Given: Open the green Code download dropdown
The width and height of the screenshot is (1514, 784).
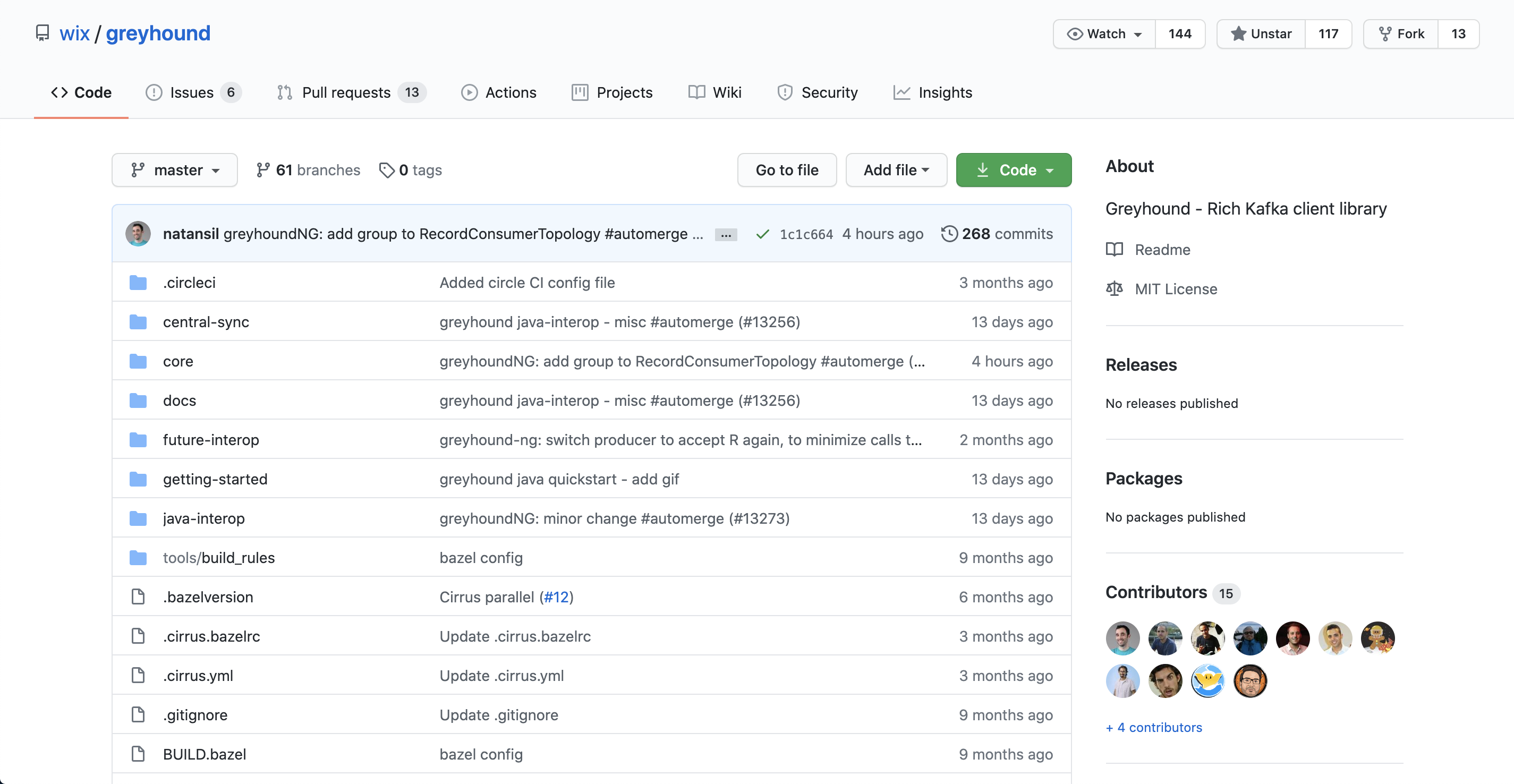Looking at the screenshot, I should (1013, 171).
